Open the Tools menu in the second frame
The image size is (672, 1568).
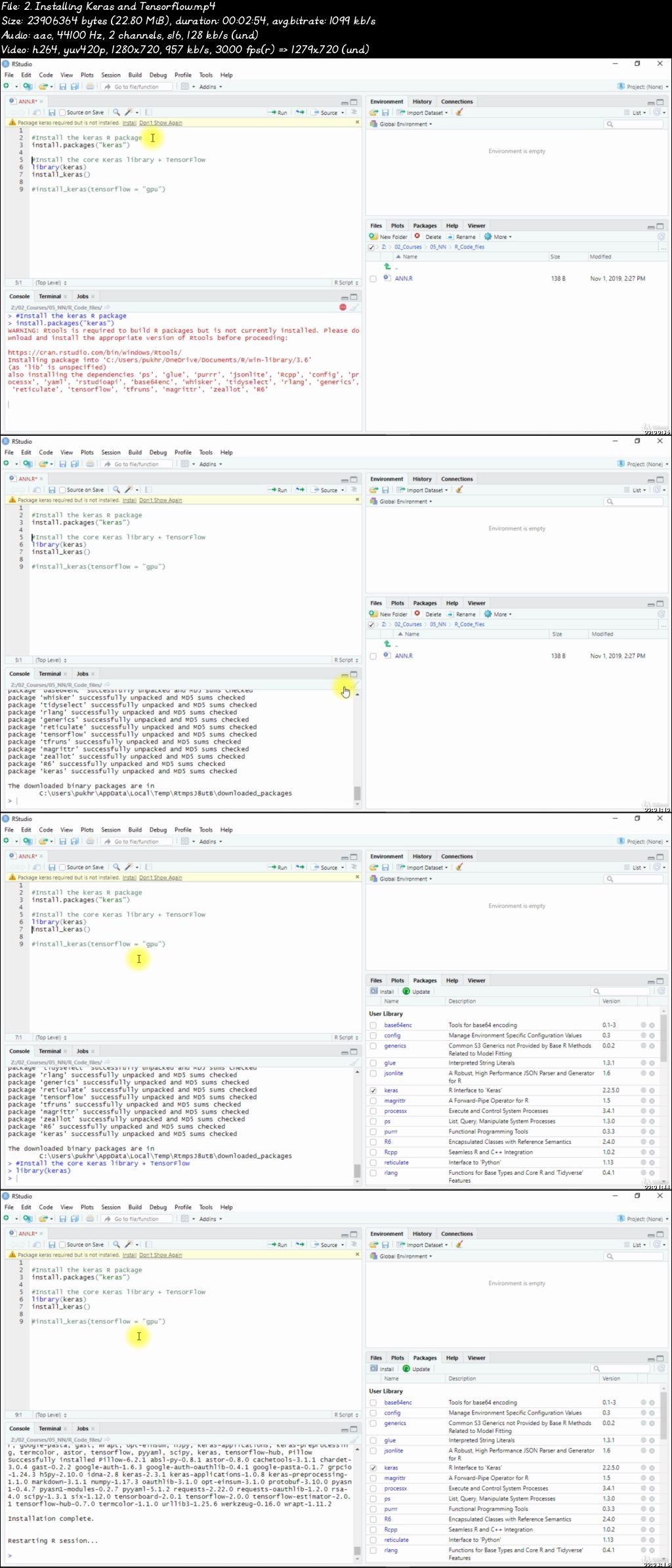click(x=206, y=452)
